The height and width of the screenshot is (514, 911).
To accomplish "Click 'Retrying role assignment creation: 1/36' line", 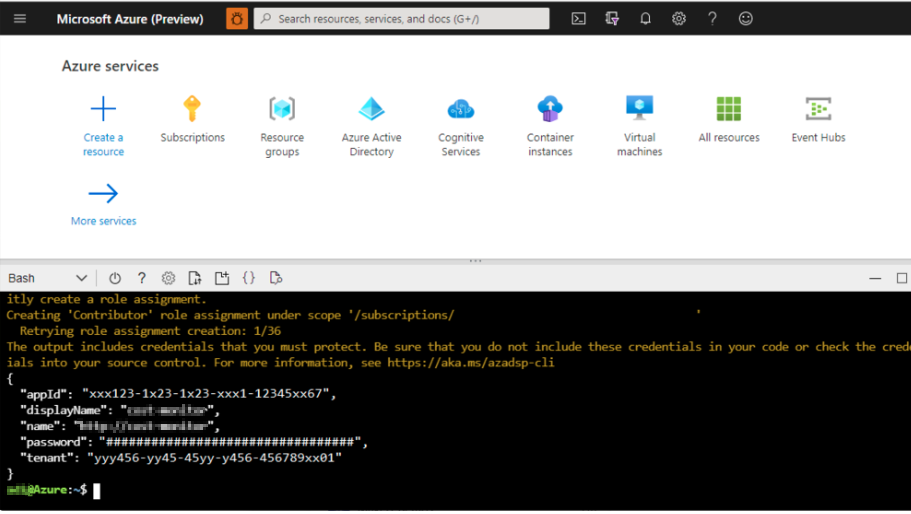I will pyautogui.click(x=150, y=331).
